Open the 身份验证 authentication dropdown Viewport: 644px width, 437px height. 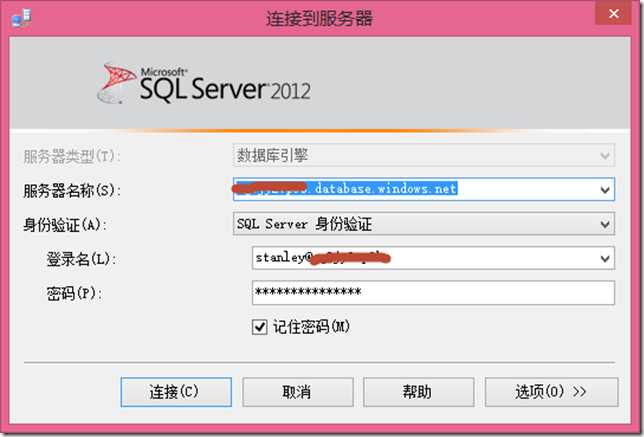click(x=424, y=224)
